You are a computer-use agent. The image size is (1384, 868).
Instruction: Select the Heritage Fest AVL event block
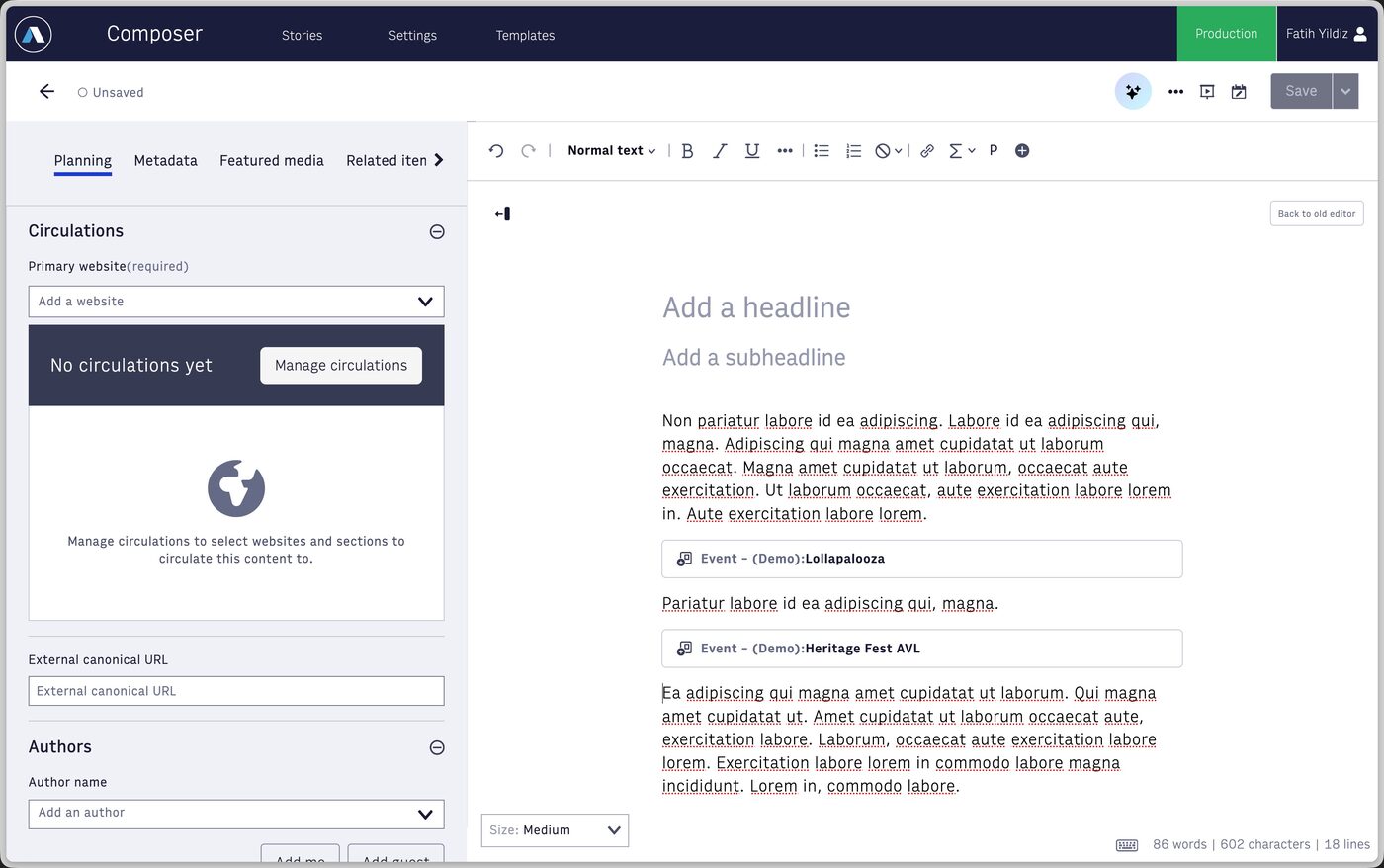pos(922,649)
